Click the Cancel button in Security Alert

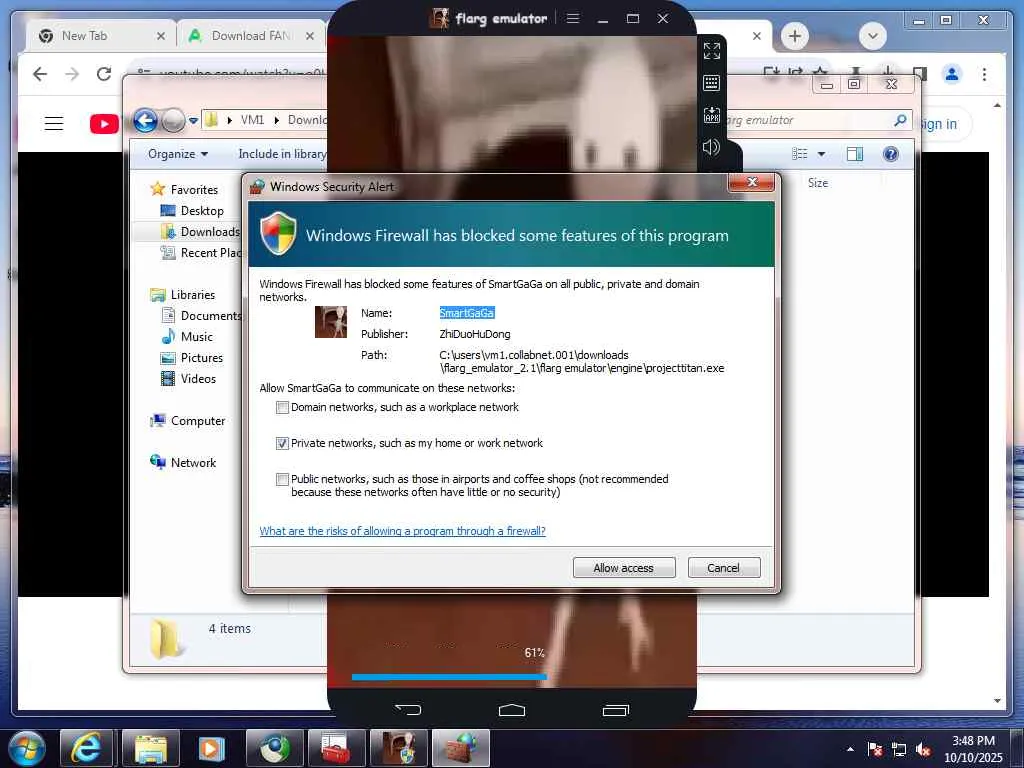coord(724,568)
